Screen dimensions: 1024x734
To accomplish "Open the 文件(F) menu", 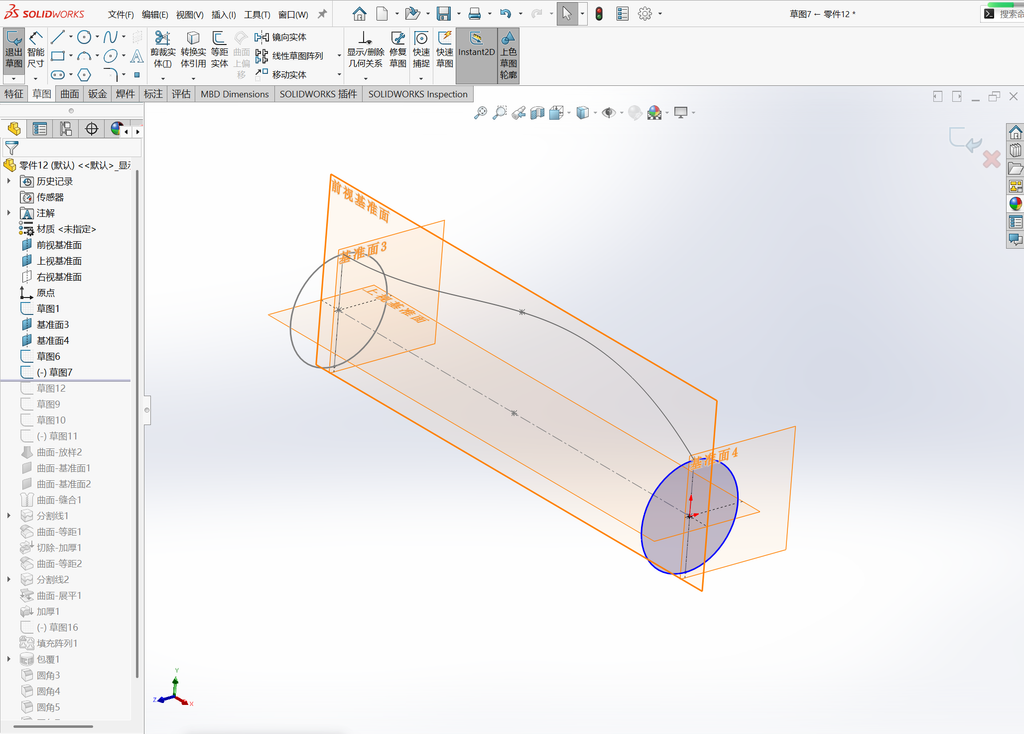I will [x=121, y=14].
